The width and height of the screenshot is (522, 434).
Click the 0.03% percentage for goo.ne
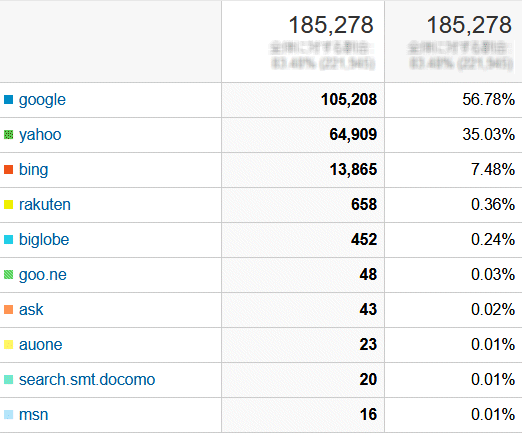(493, 275)
